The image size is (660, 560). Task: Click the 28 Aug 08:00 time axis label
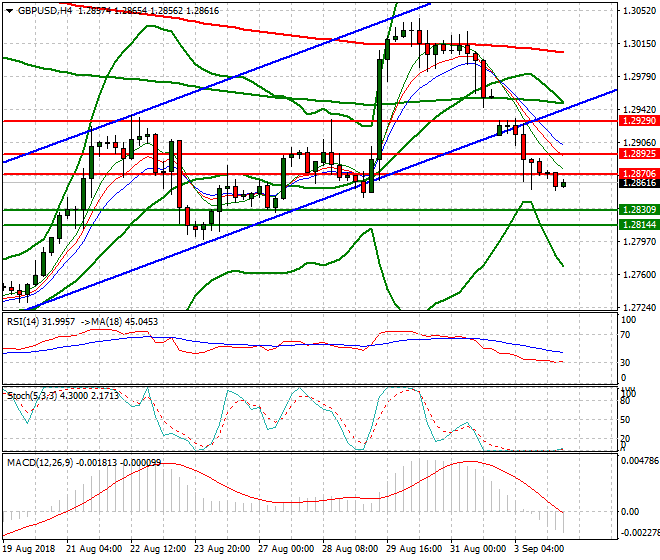coord(350,549)
